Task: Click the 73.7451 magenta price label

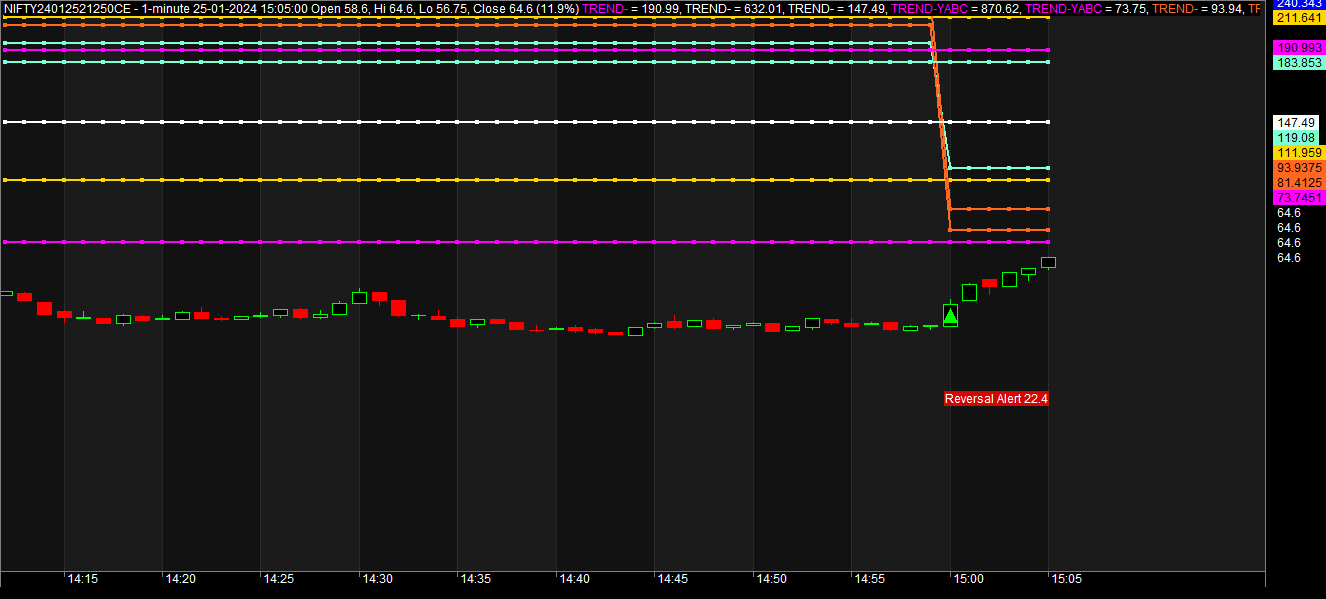Action: (x=1299, y=198)
